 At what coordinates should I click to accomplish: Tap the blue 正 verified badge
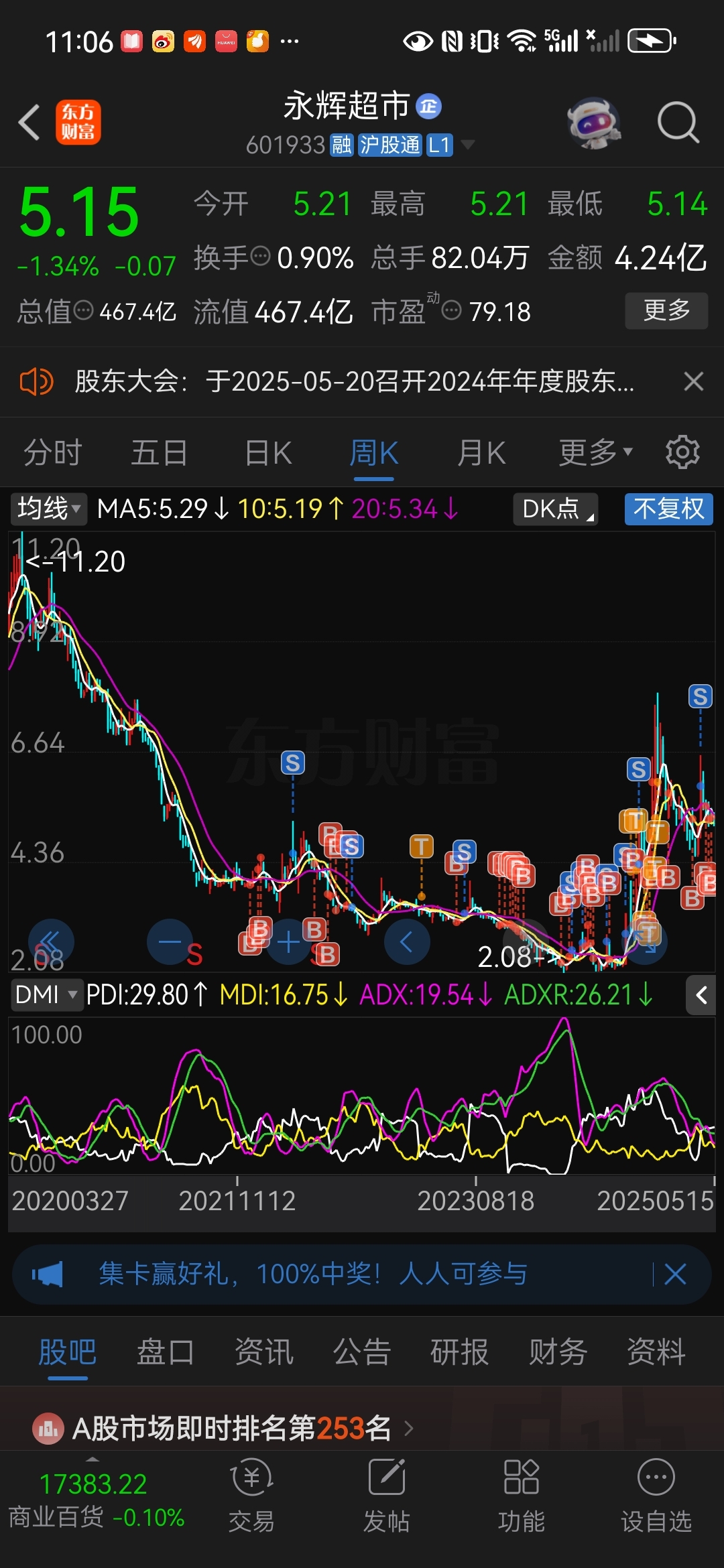coord(429,107)
